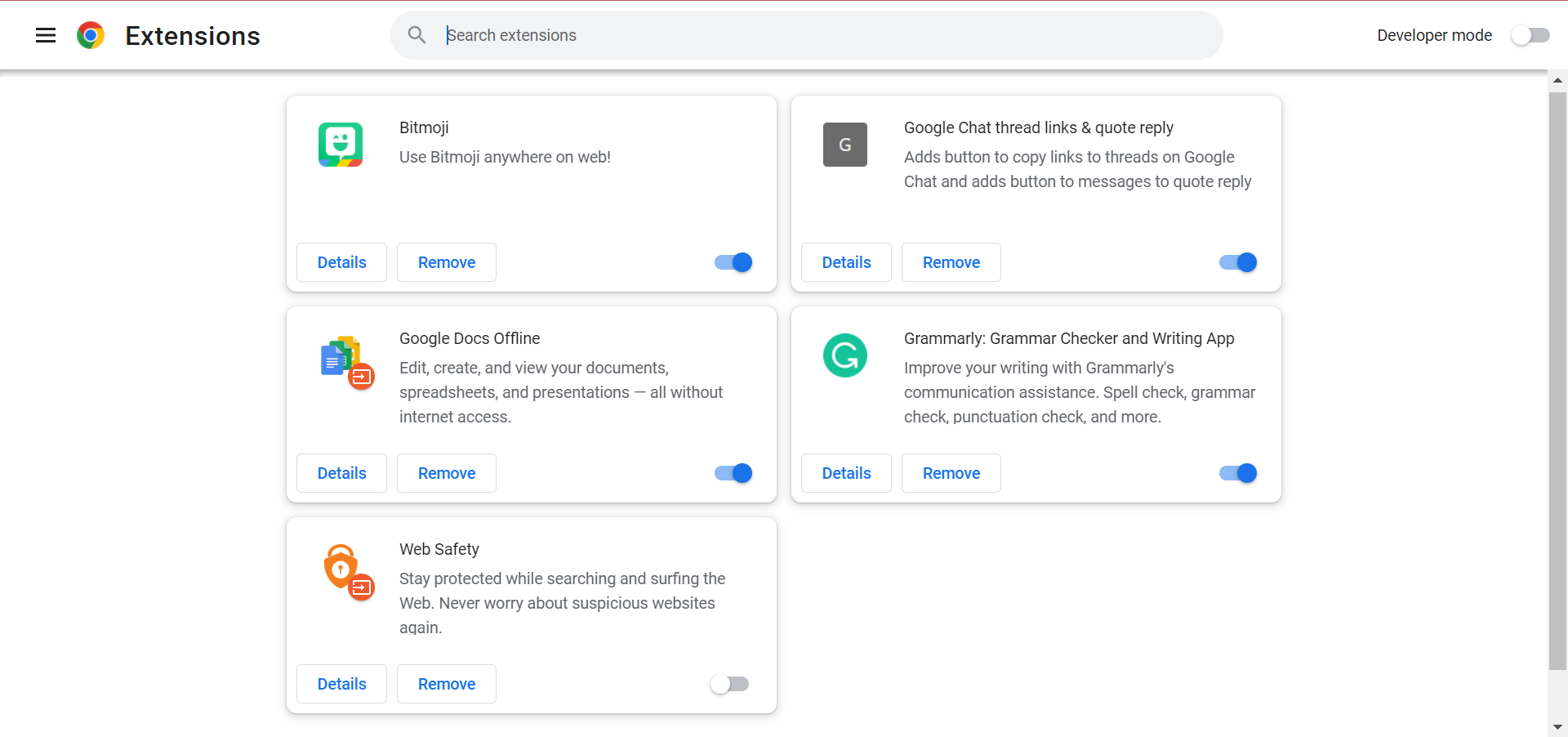This screenshot has width=1568, height=737.
Task: Click the Google Docs Offline icon
Action: (347, 362)
